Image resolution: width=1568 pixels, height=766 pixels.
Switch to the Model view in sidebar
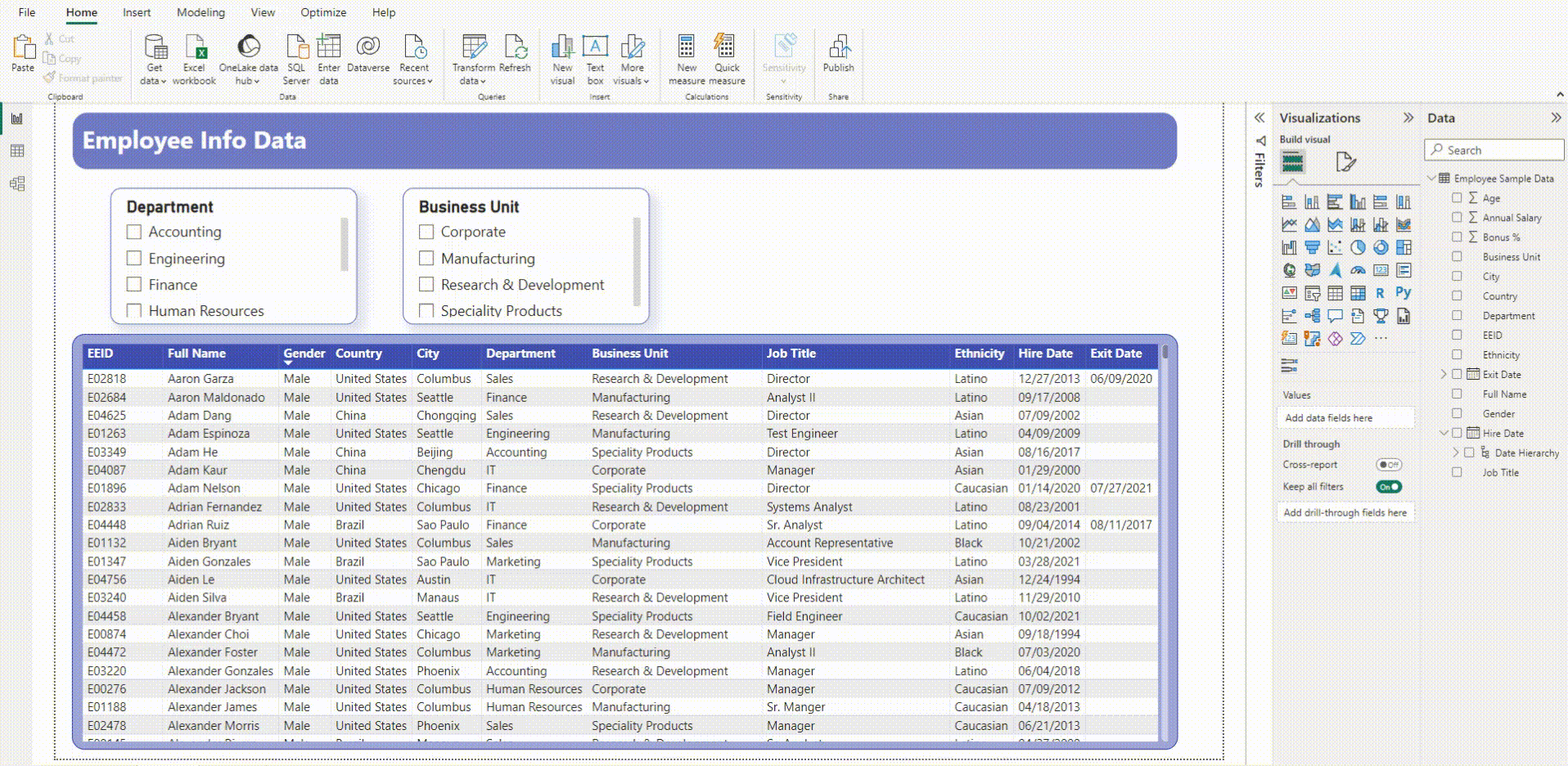[x=17, y=183]
